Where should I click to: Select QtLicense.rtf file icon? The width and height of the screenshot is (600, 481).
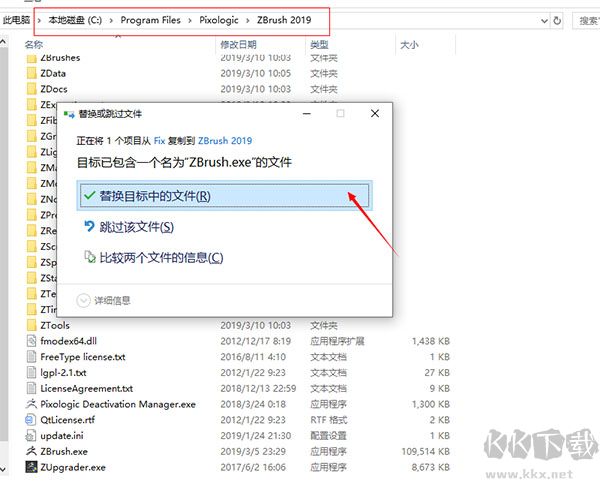pos(31,420)
